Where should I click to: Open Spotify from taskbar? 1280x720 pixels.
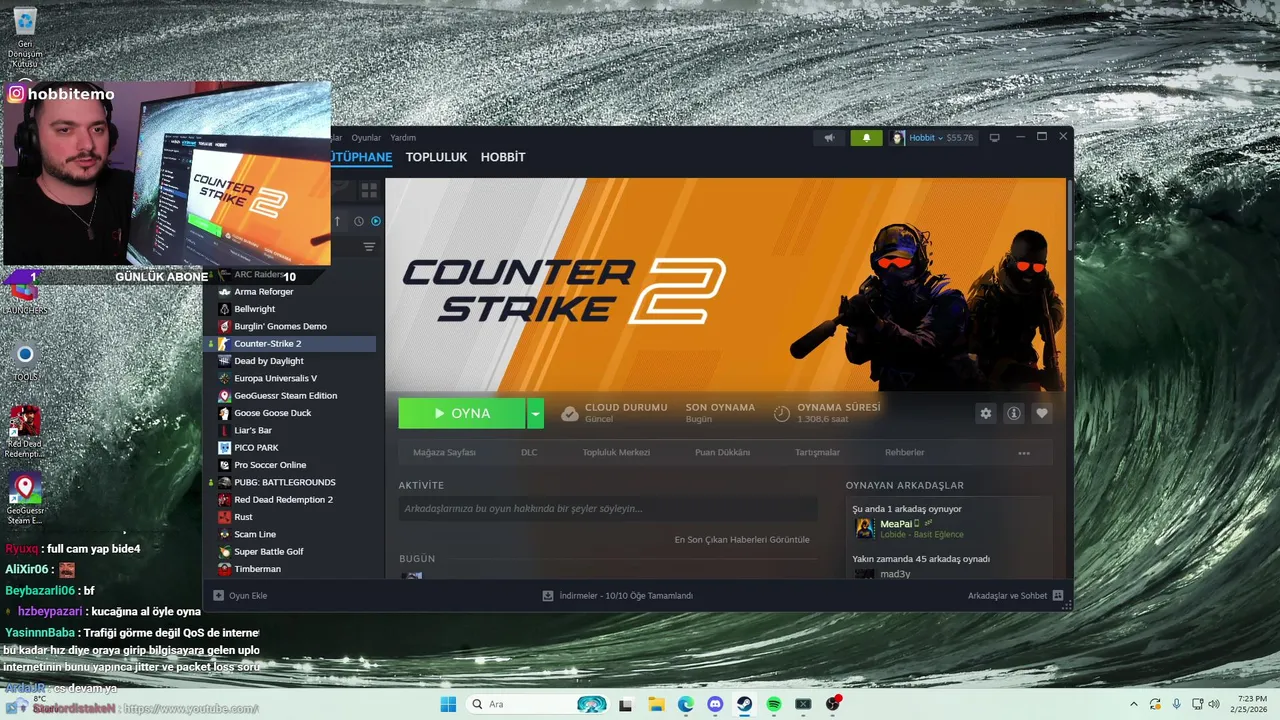click(774, 704)
